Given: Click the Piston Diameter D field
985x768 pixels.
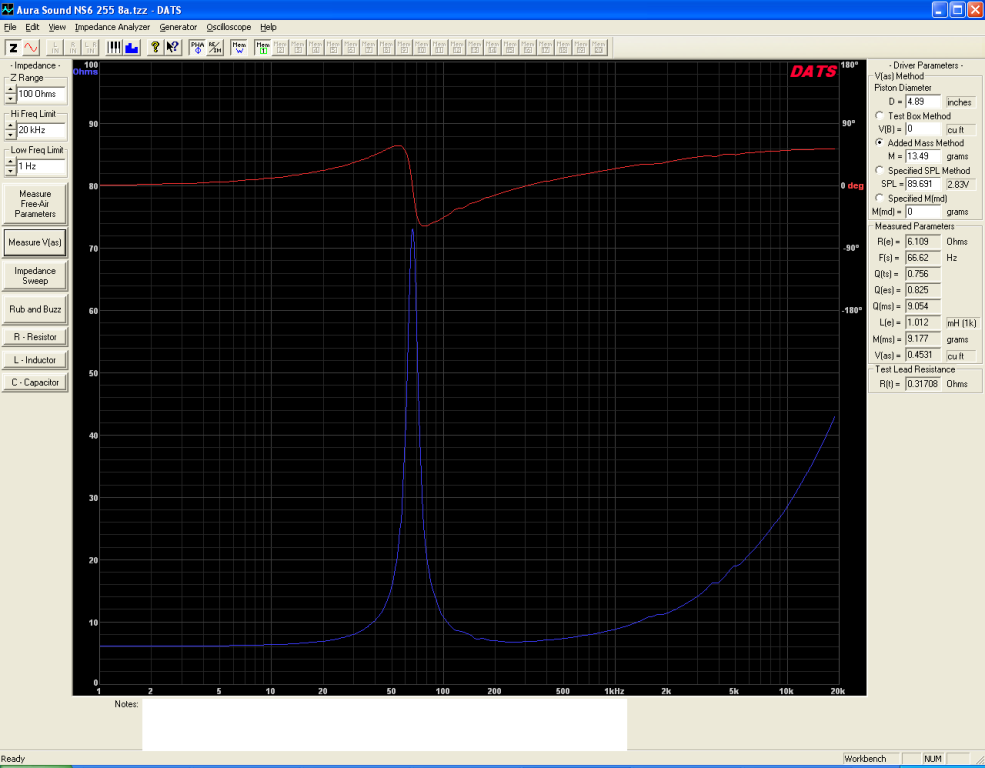Looking at the screenshot, I should click(923, 102).
